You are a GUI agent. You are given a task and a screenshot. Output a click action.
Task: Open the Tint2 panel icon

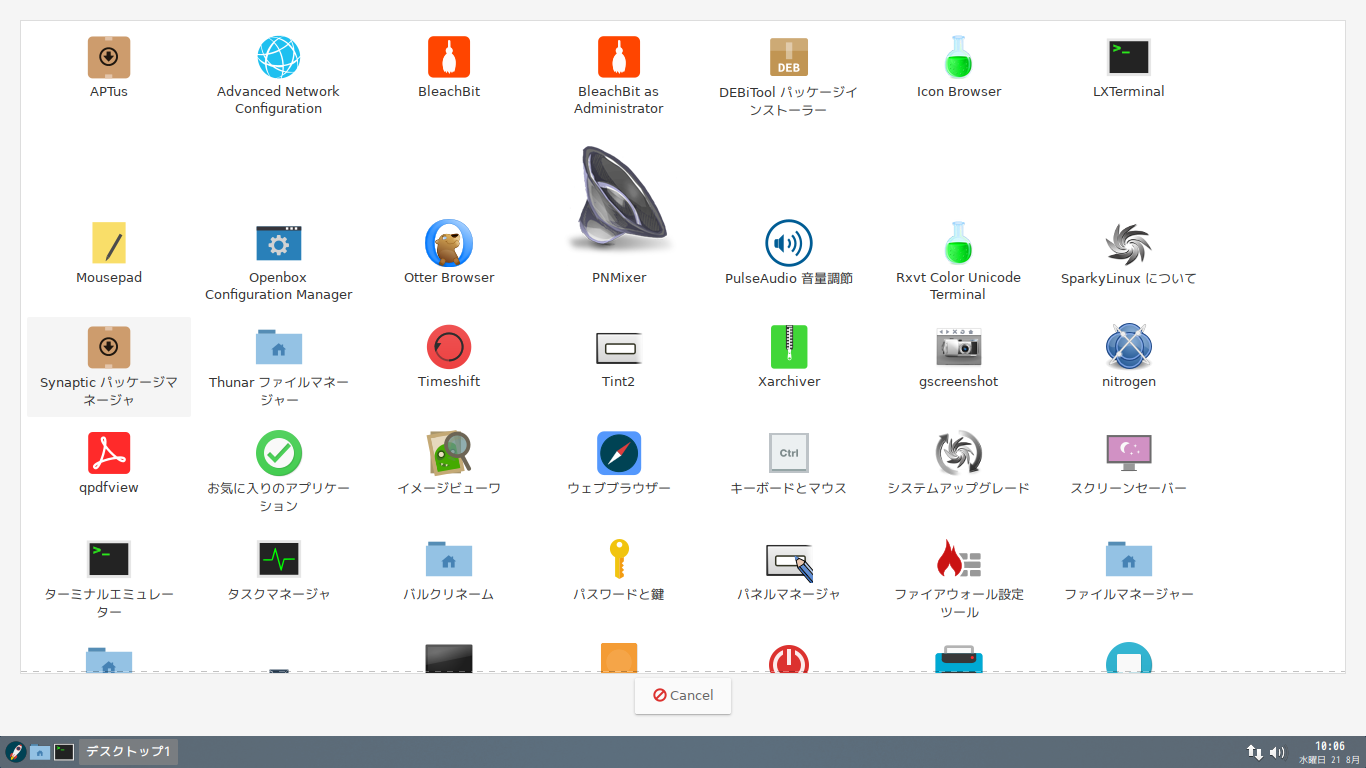pyautogui.click(x=619, y=347)
